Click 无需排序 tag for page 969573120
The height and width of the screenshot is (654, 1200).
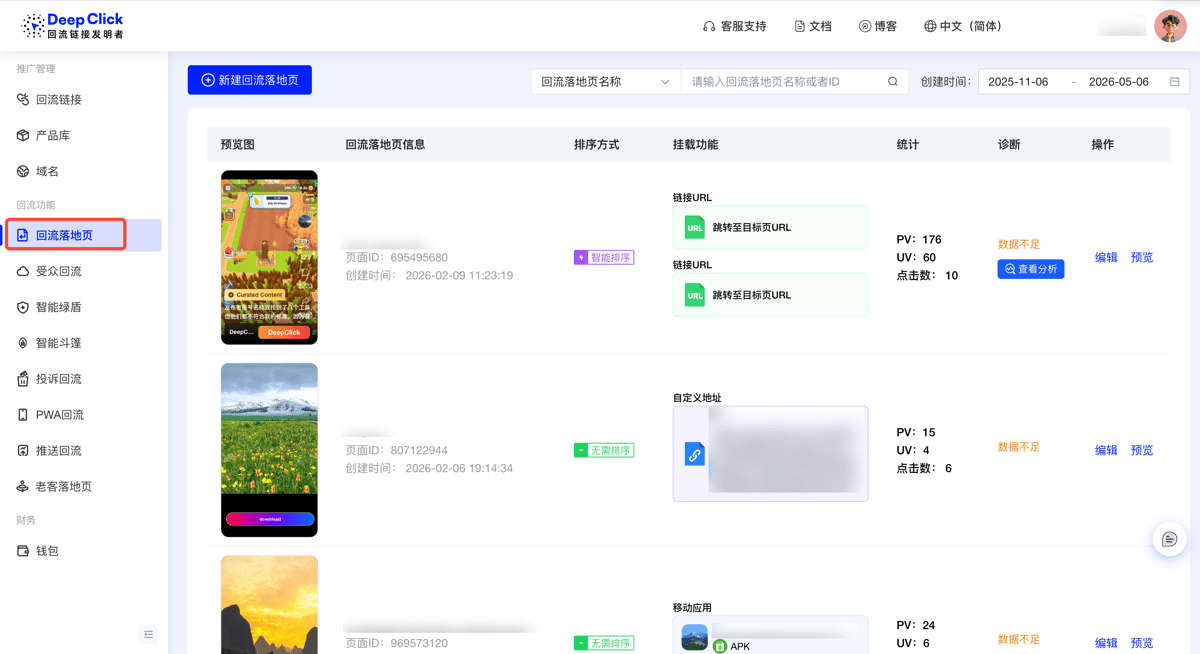pos(604,643)
